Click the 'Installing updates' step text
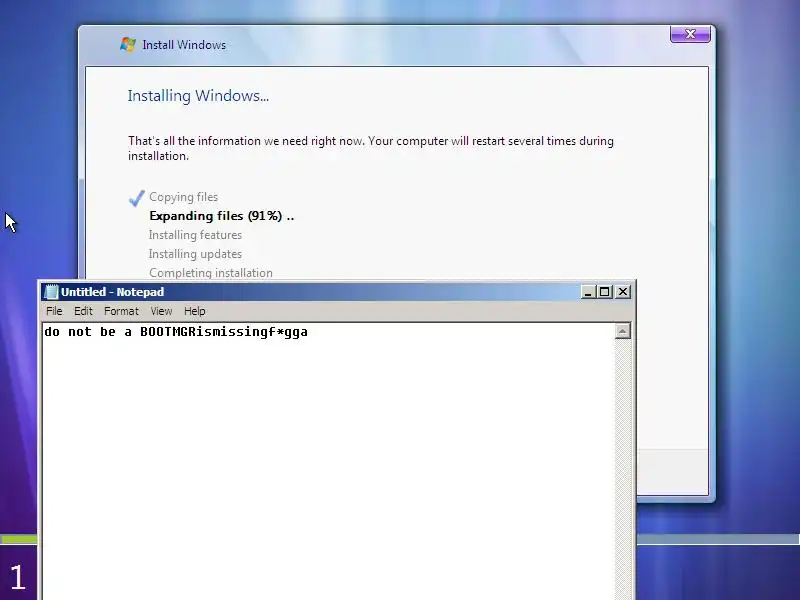 tap(195, 254)
